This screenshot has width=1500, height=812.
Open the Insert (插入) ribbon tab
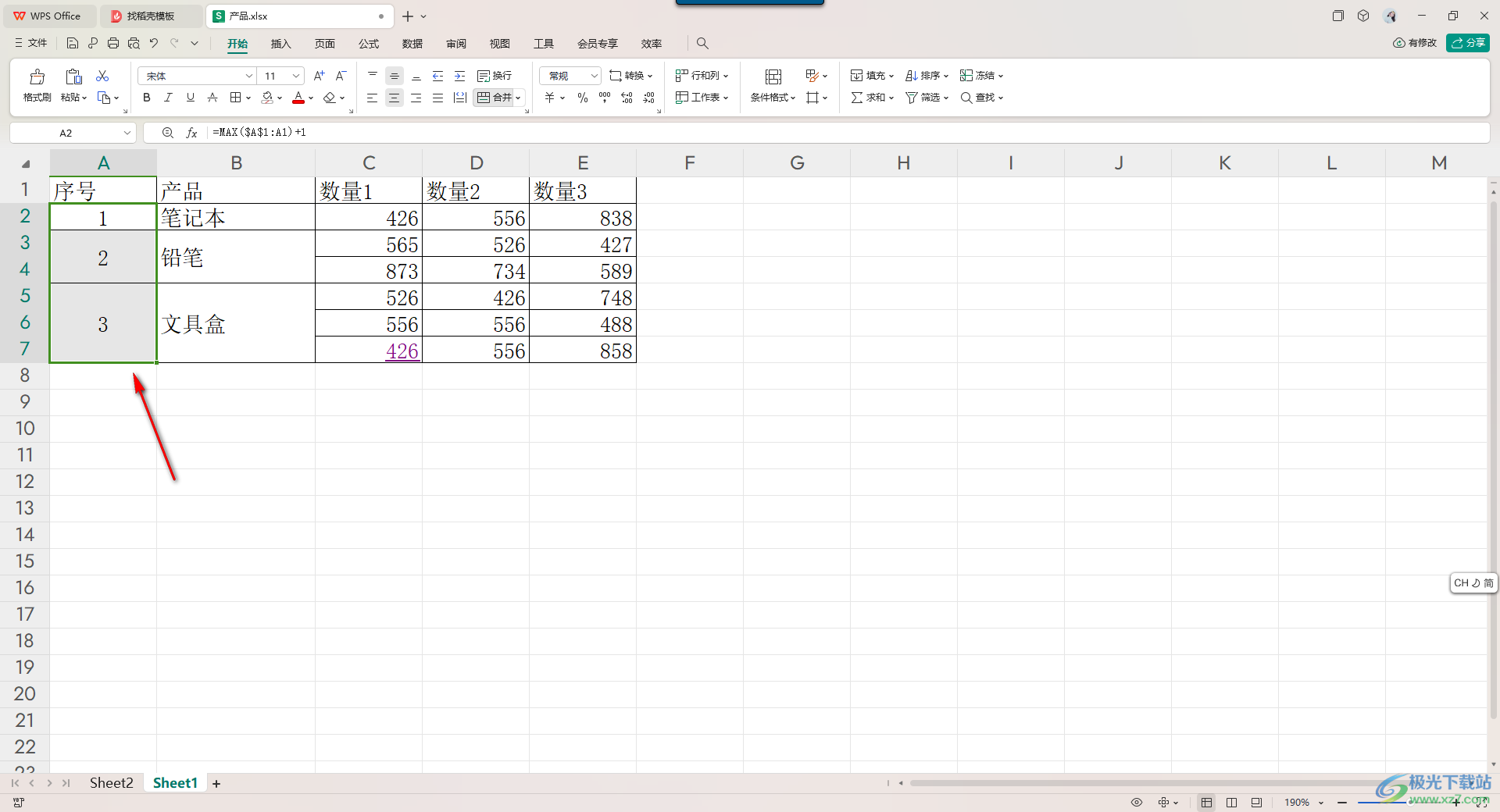point(280,44)
